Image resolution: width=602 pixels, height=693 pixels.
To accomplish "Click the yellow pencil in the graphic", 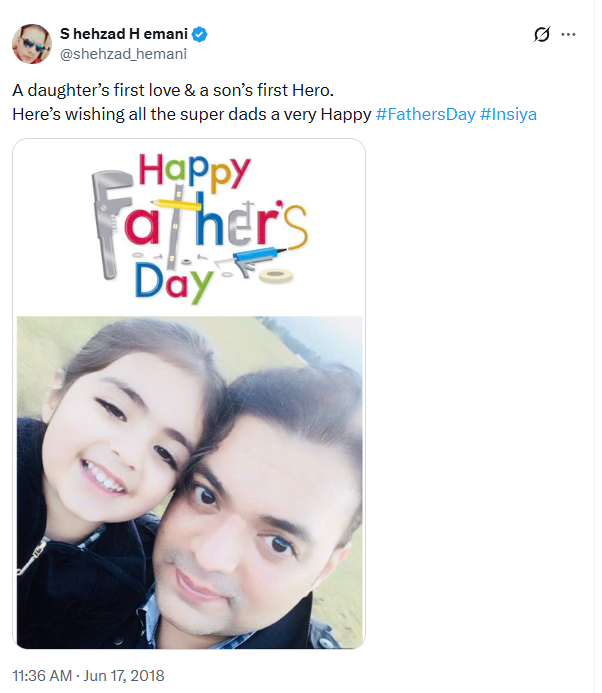I will coord(176,205).
